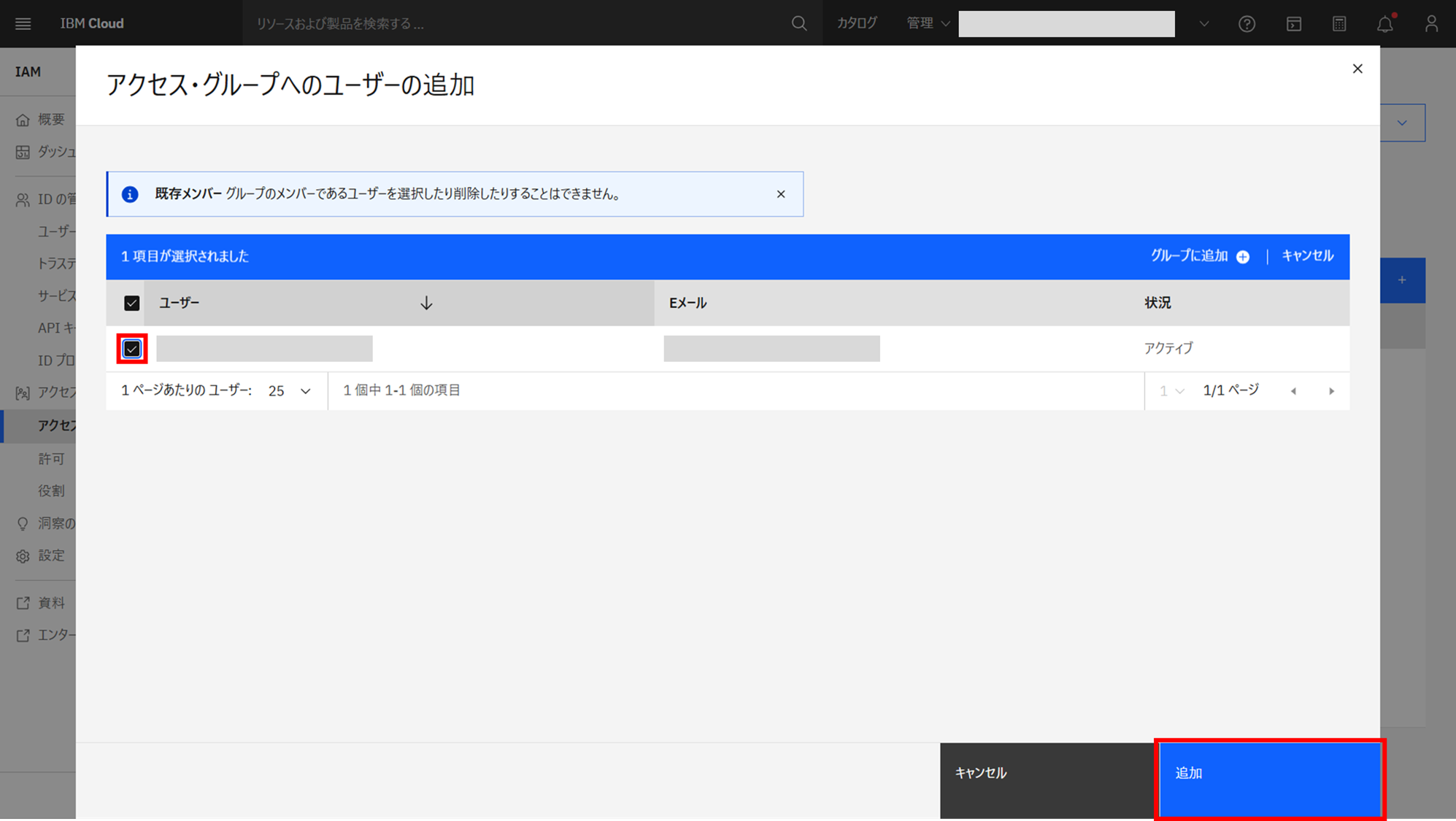
Task: Open the page number selector dropdown
Action: click(x=1171, y=391)
